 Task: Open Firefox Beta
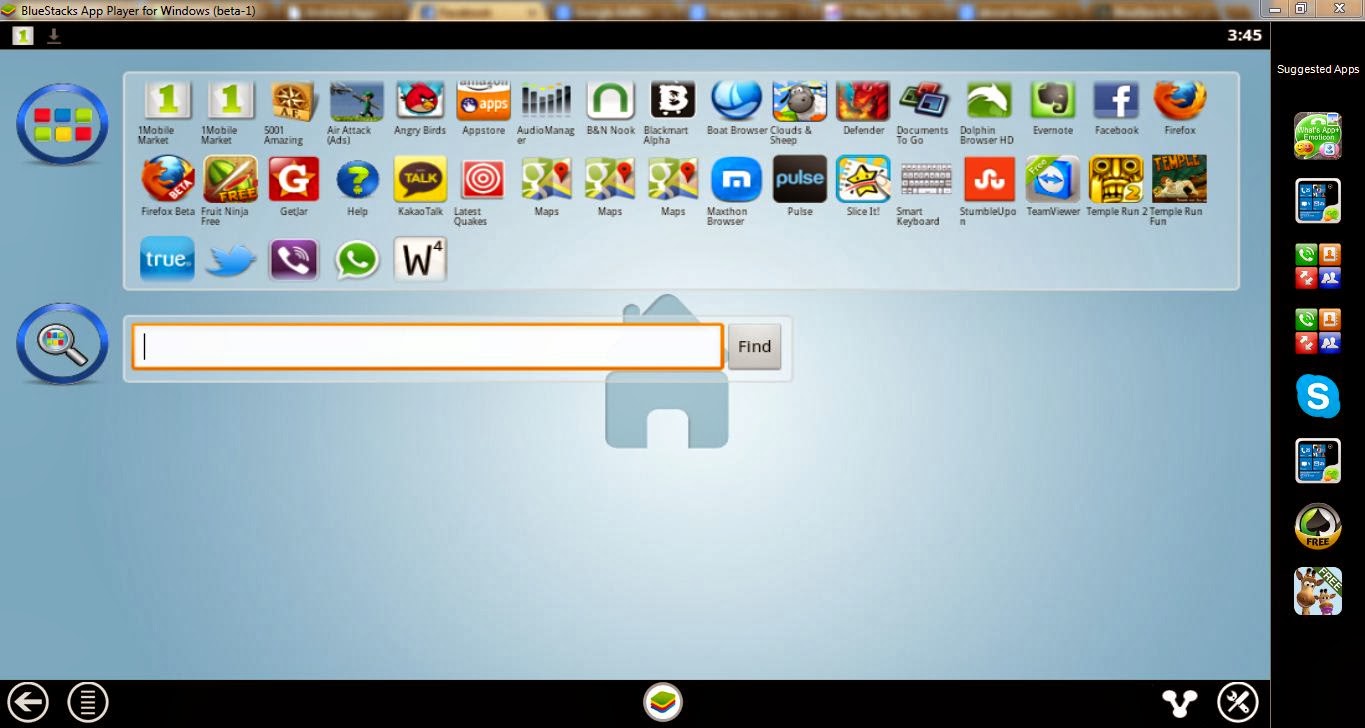[168, 180]
